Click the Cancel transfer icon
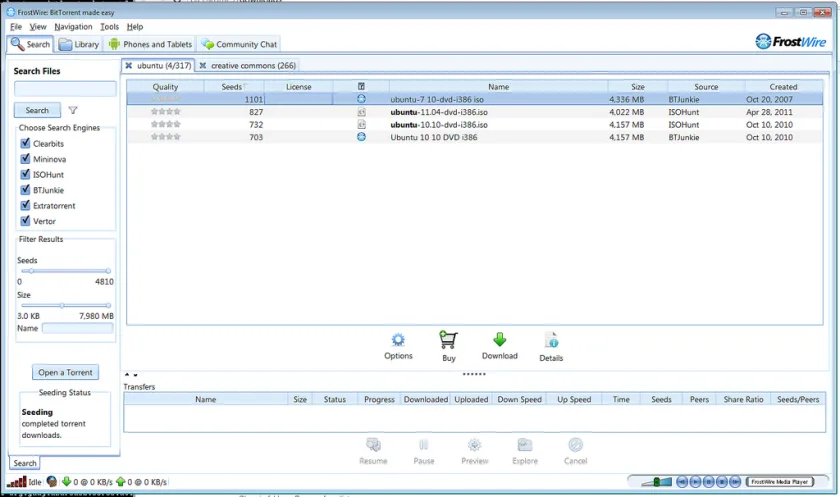The image size is (840, 497). pyautogui.click(x=575, y=445)
